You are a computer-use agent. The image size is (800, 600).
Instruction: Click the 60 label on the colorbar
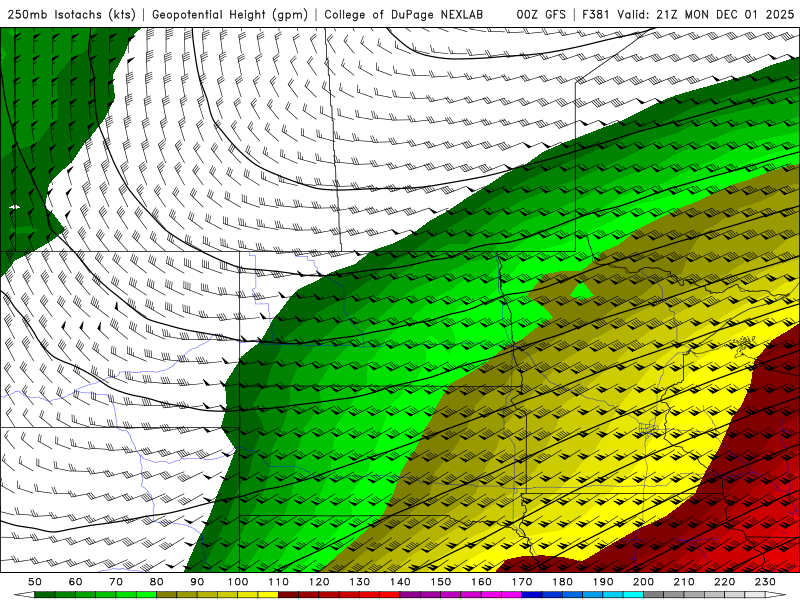[76, 582]
